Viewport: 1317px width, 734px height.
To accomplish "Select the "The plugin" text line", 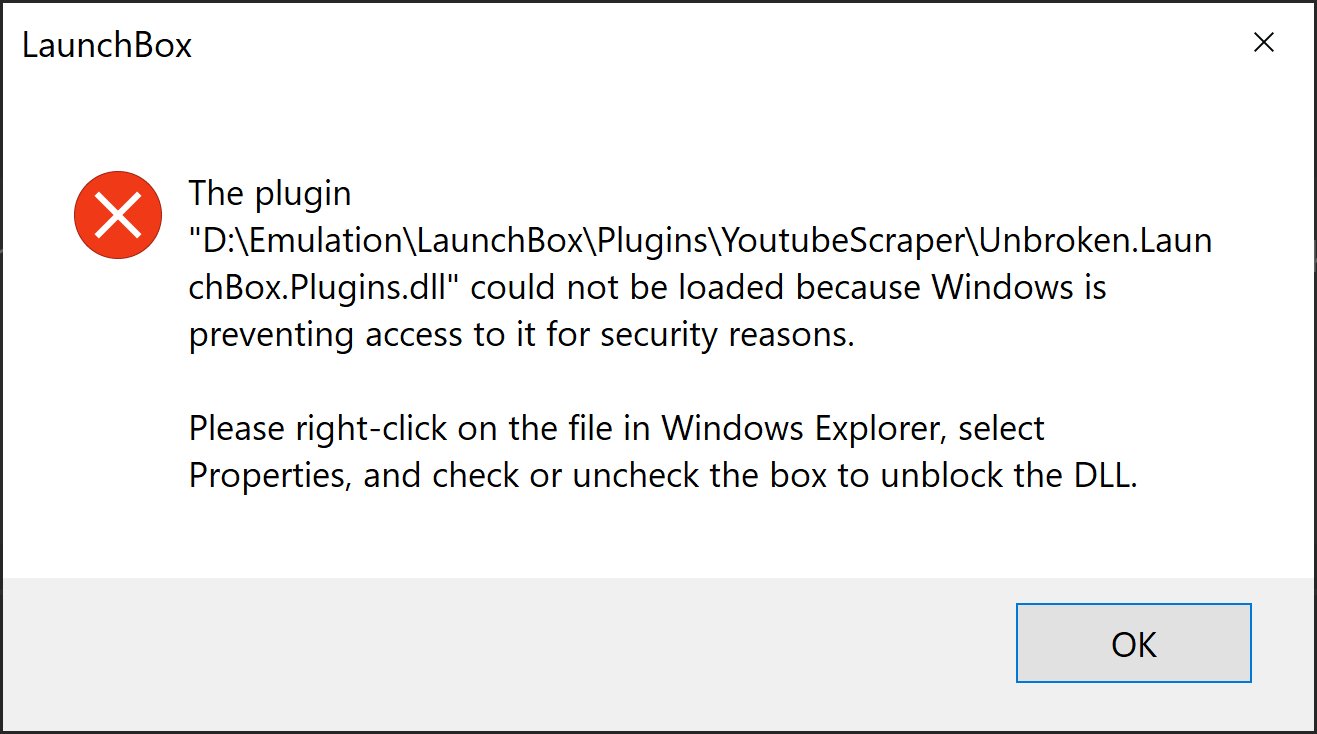I will coord(270,192).
